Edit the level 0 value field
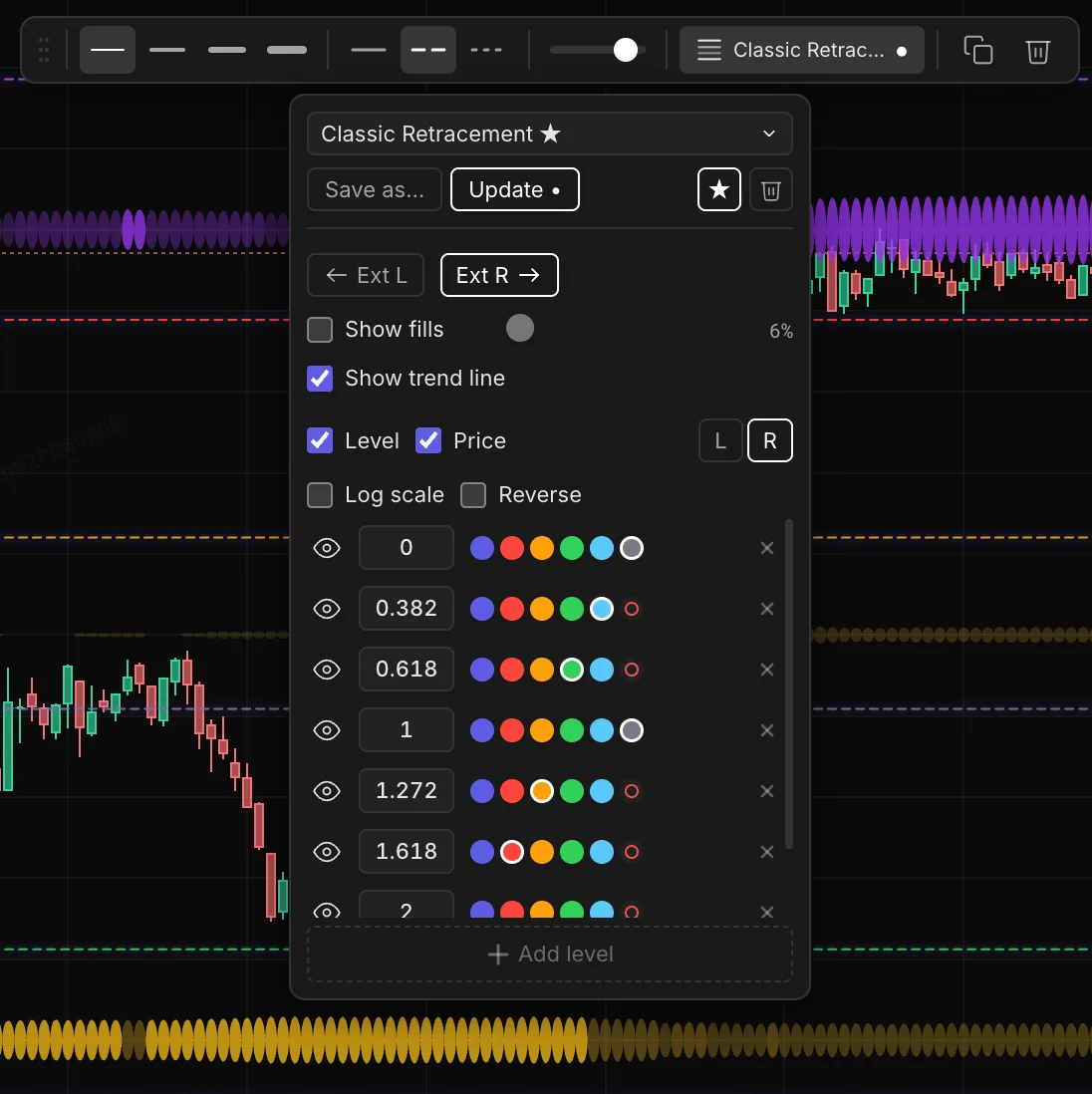Viewport: 1092px width, 1094px height. (407, 548)
